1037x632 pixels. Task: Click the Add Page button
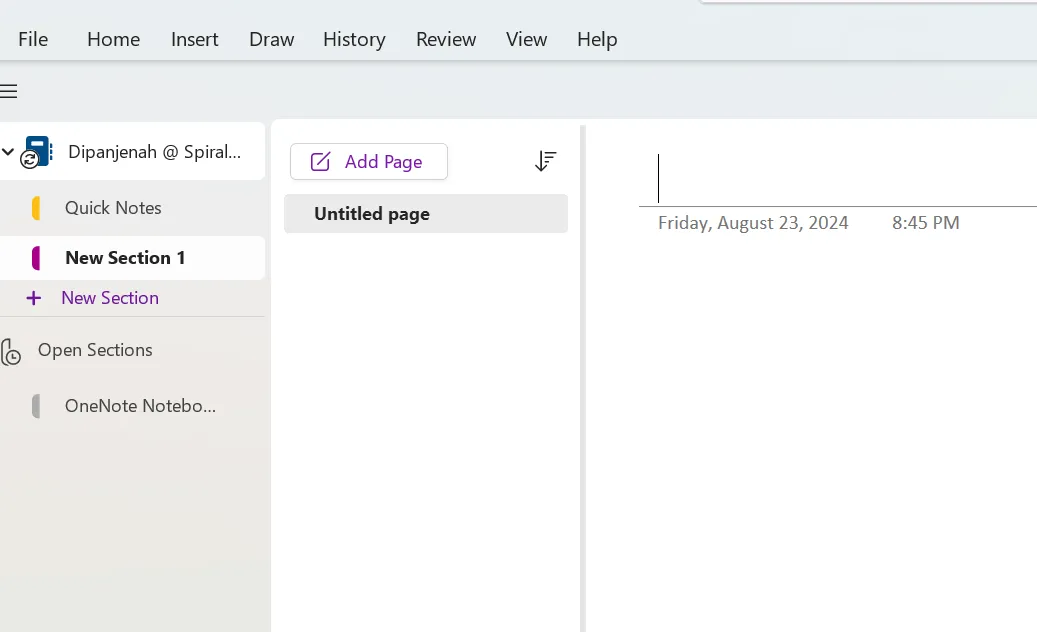(x=369, y=161)
